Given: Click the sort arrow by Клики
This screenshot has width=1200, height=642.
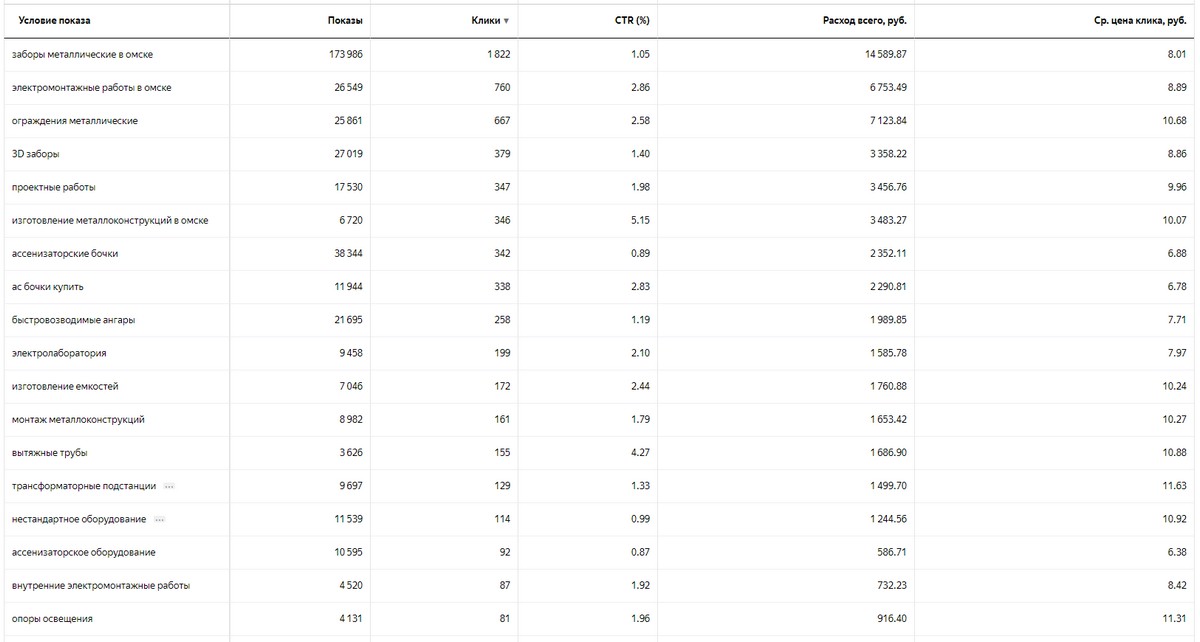Looking at the screenshot, I should point(506,21).
